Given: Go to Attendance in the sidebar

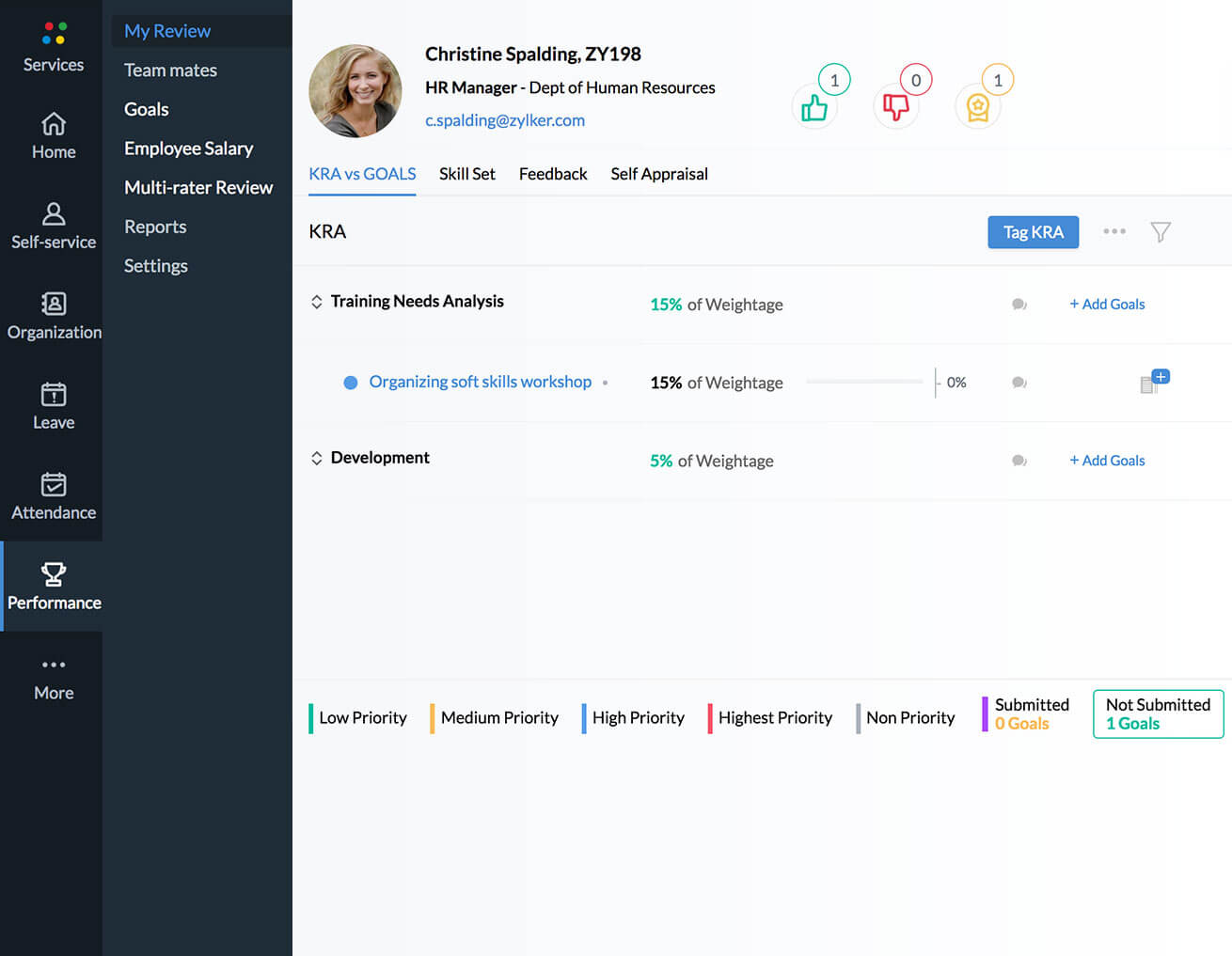Looking at the screenshot, I should point(54,496).
